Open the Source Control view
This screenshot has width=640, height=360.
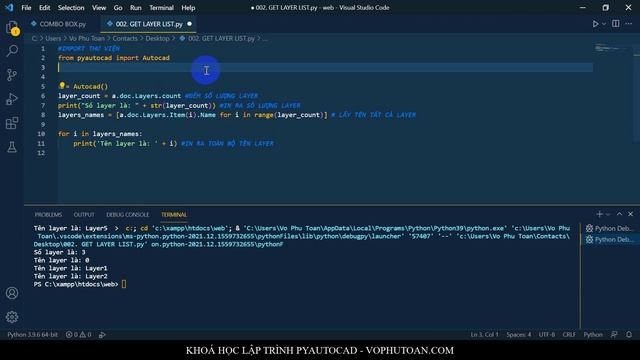pos(12,75)
